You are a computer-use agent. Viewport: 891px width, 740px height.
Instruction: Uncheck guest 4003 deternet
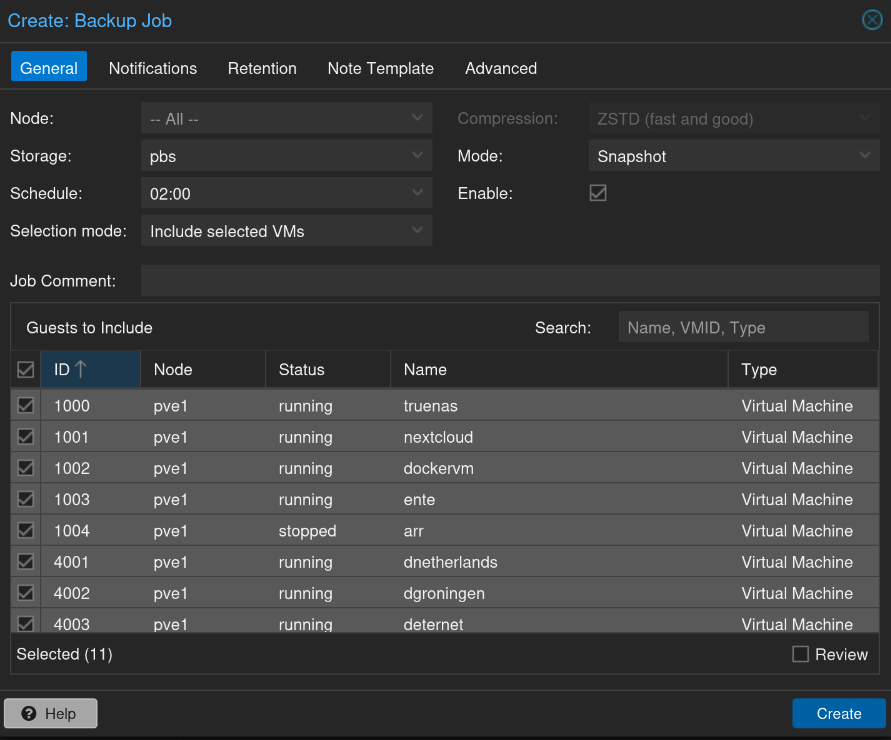coord(26,623)
